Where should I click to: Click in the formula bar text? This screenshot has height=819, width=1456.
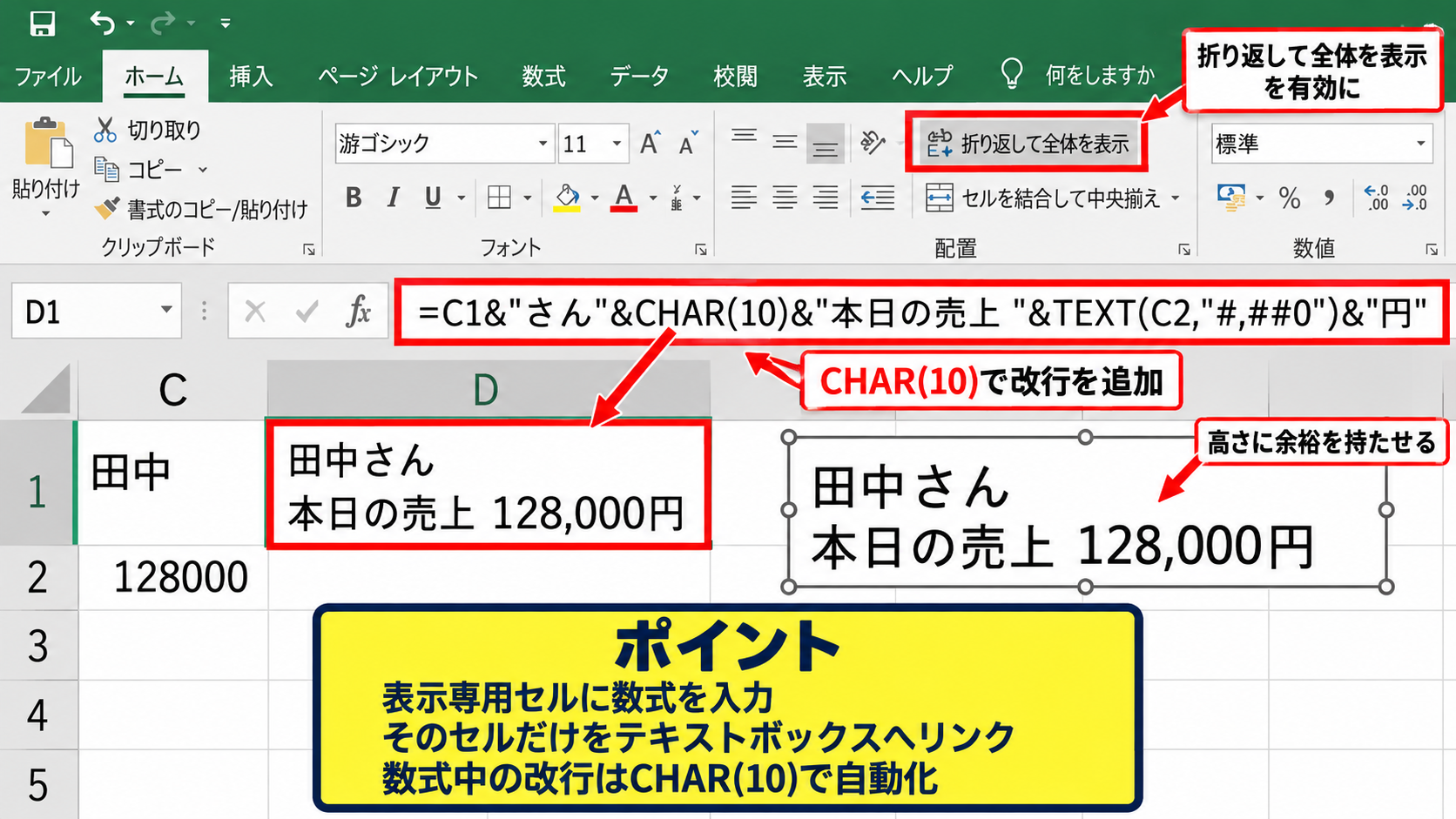click(921, 312)
